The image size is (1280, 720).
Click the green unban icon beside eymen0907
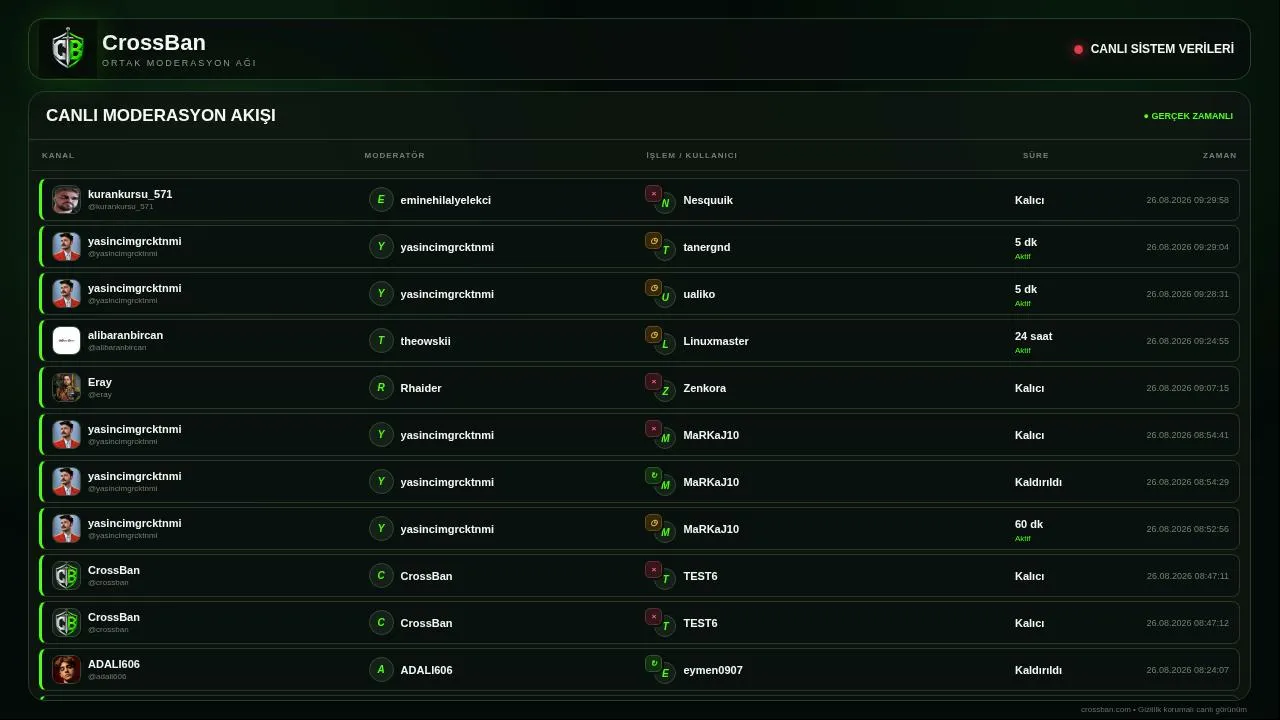(653, 664)
